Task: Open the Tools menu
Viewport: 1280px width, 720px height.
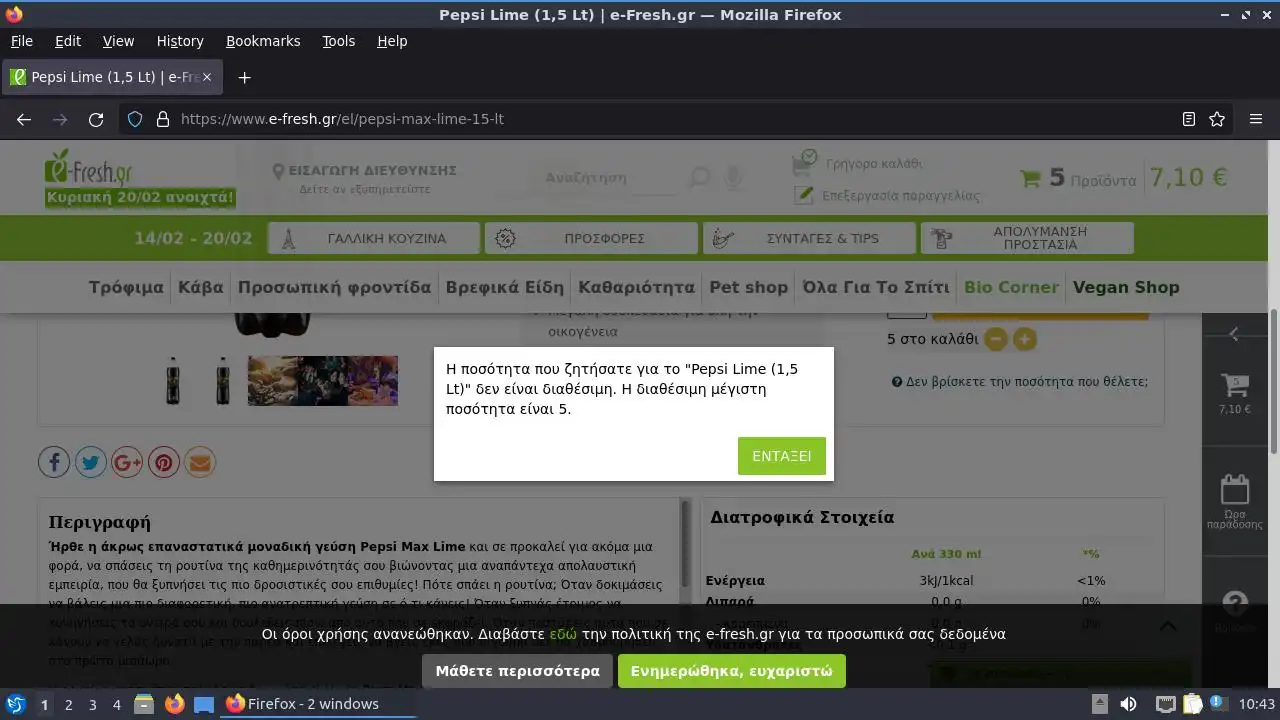Action: tap(338, 41)
